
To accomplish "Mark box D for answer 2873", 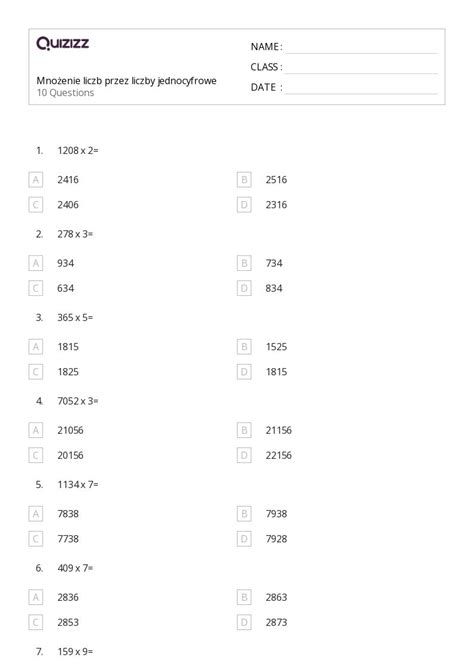I will [x=244, y=623].
